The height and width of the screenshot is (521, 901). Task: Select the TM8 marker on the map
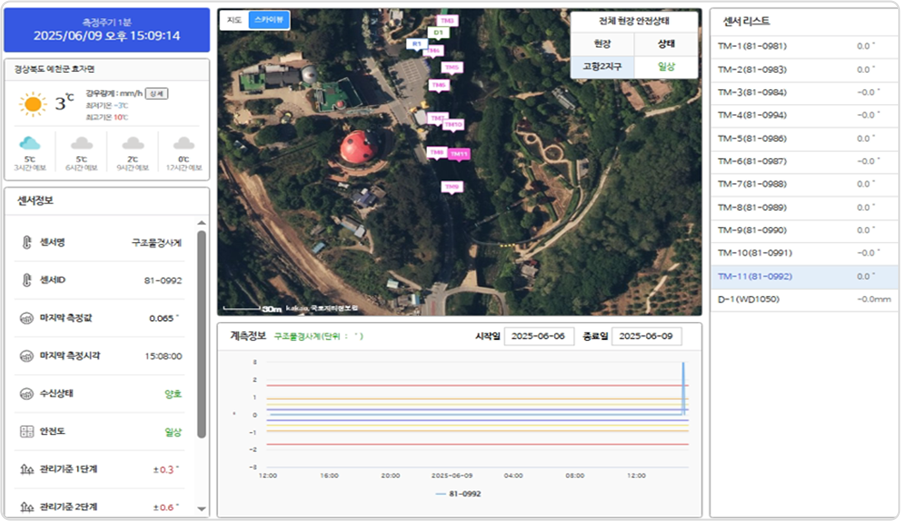(x=437, y=152)
